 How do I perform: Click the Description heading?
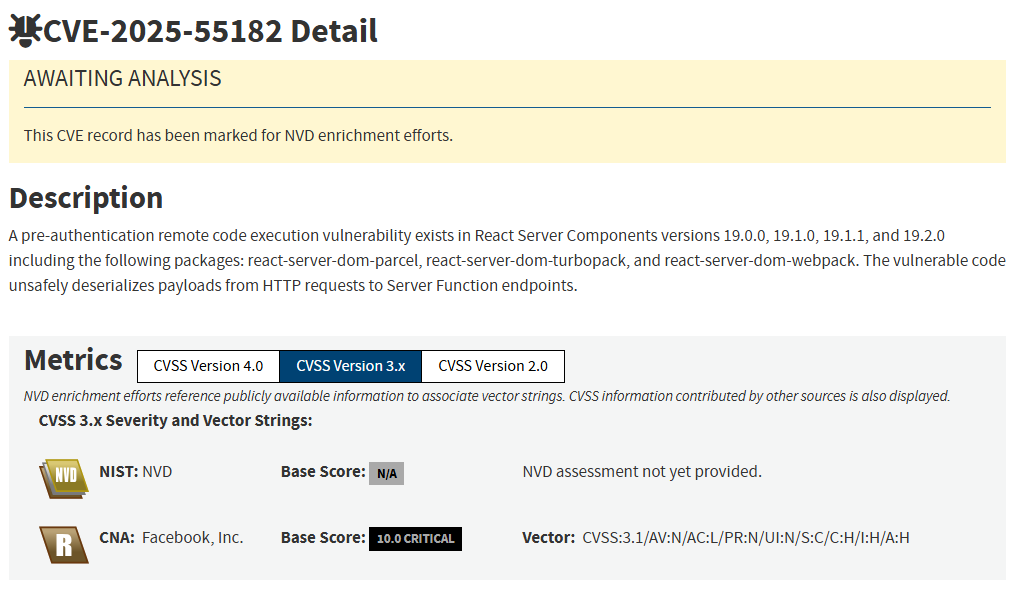pyautogui.click(x=86, y=197)
